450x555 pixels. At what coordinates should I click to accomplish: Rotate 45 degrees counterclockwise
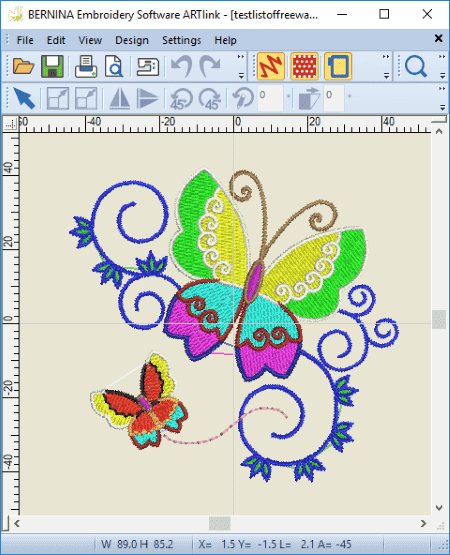[x=181, y=99]
